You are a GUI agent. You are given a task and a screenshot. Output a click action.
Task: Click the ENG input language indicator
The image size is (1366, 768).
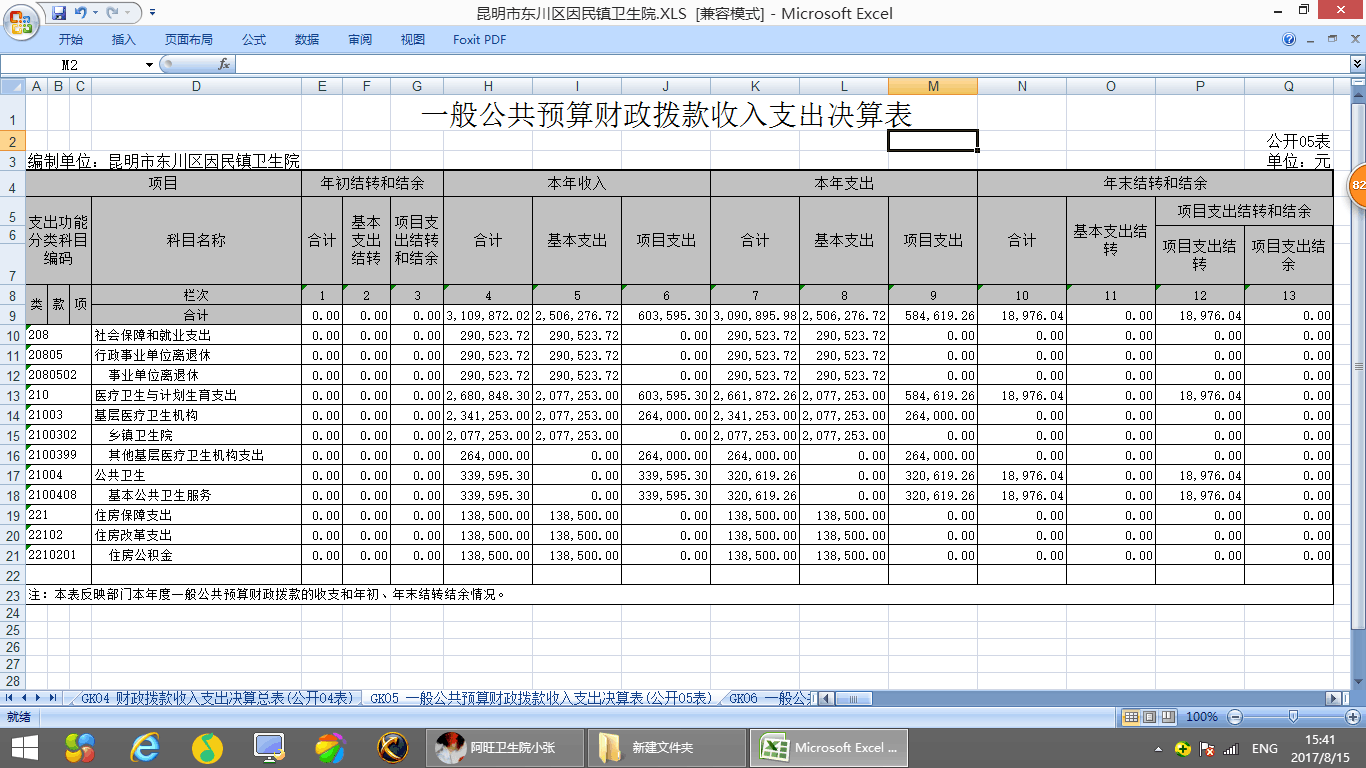point(1265,749)
